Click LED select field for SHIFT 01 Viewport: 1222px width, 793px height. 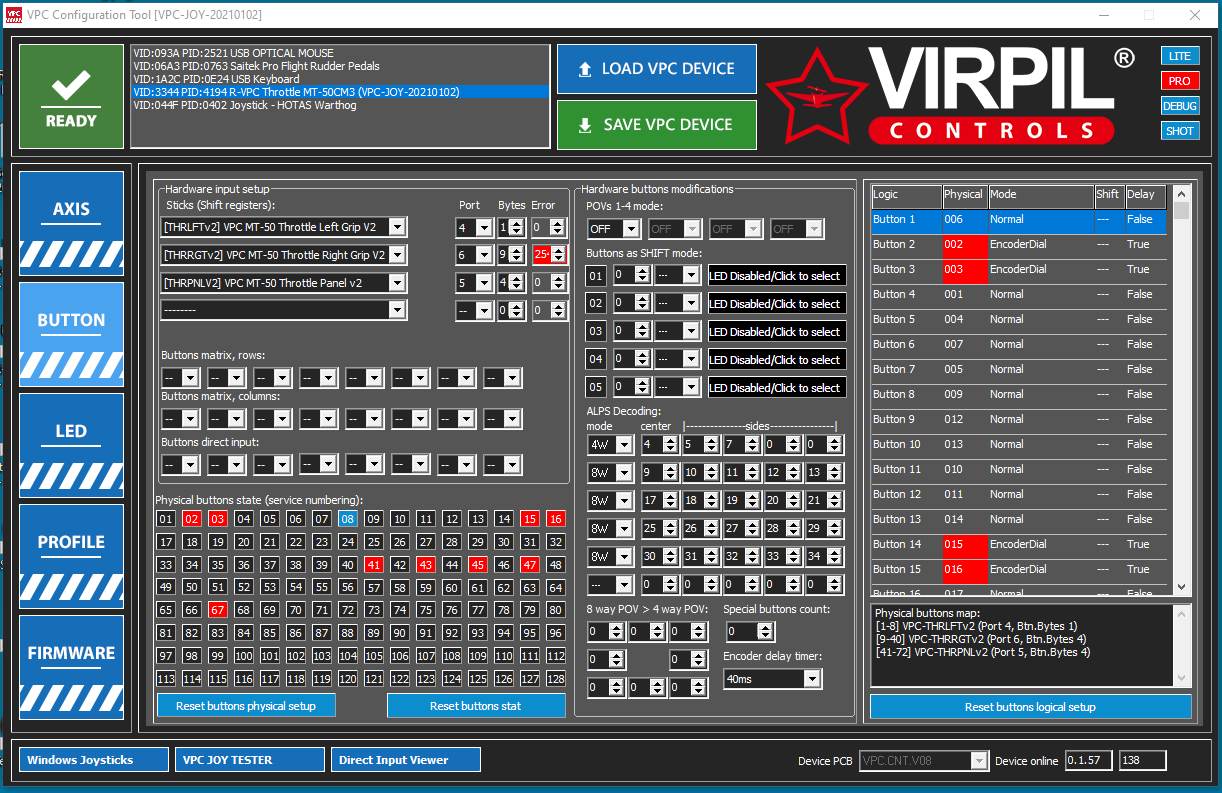777,275
